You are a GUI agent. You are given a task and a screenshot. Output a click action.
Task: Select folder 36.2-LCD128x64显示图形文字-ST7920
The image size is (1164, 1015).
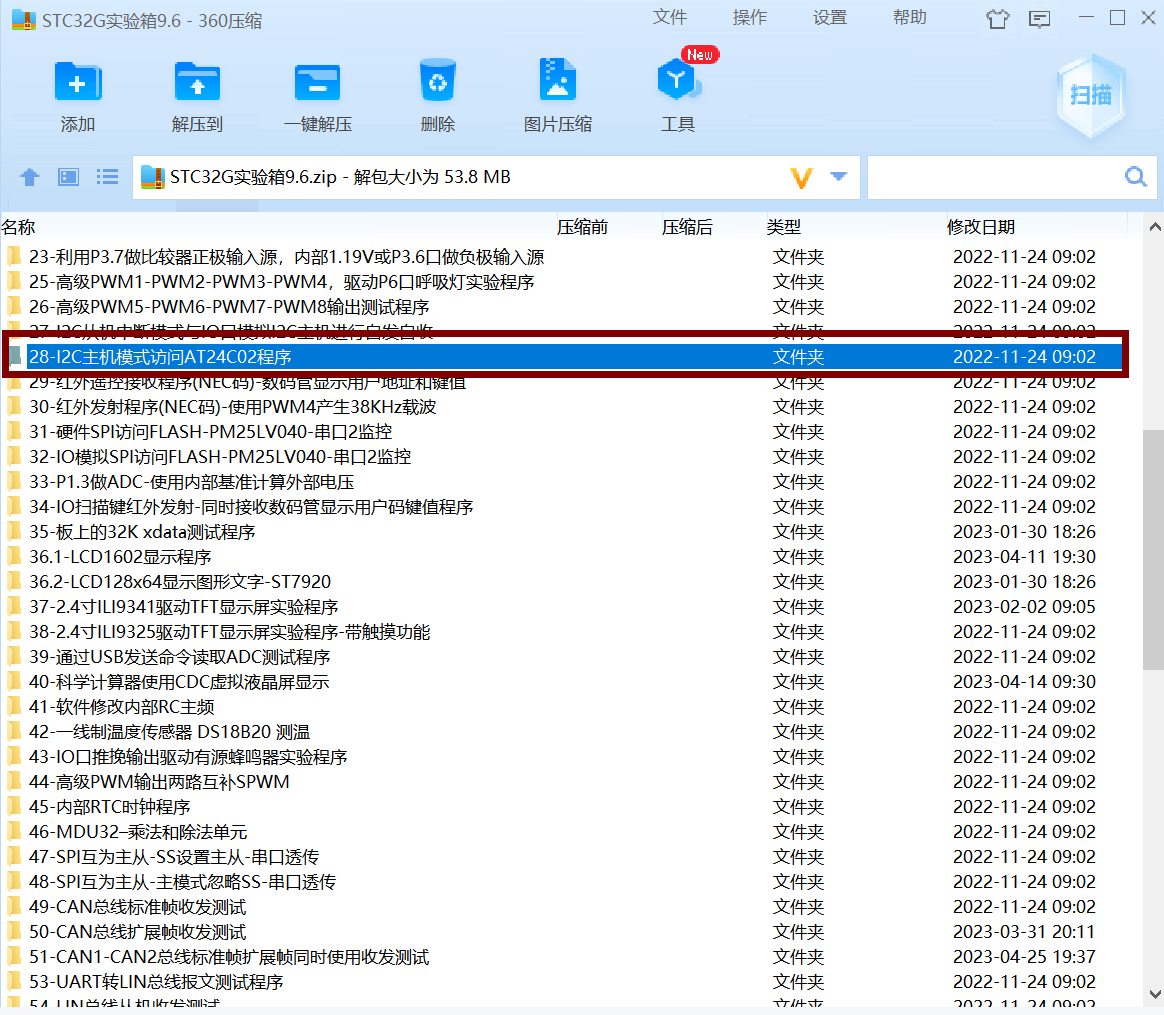click(180, 581)
